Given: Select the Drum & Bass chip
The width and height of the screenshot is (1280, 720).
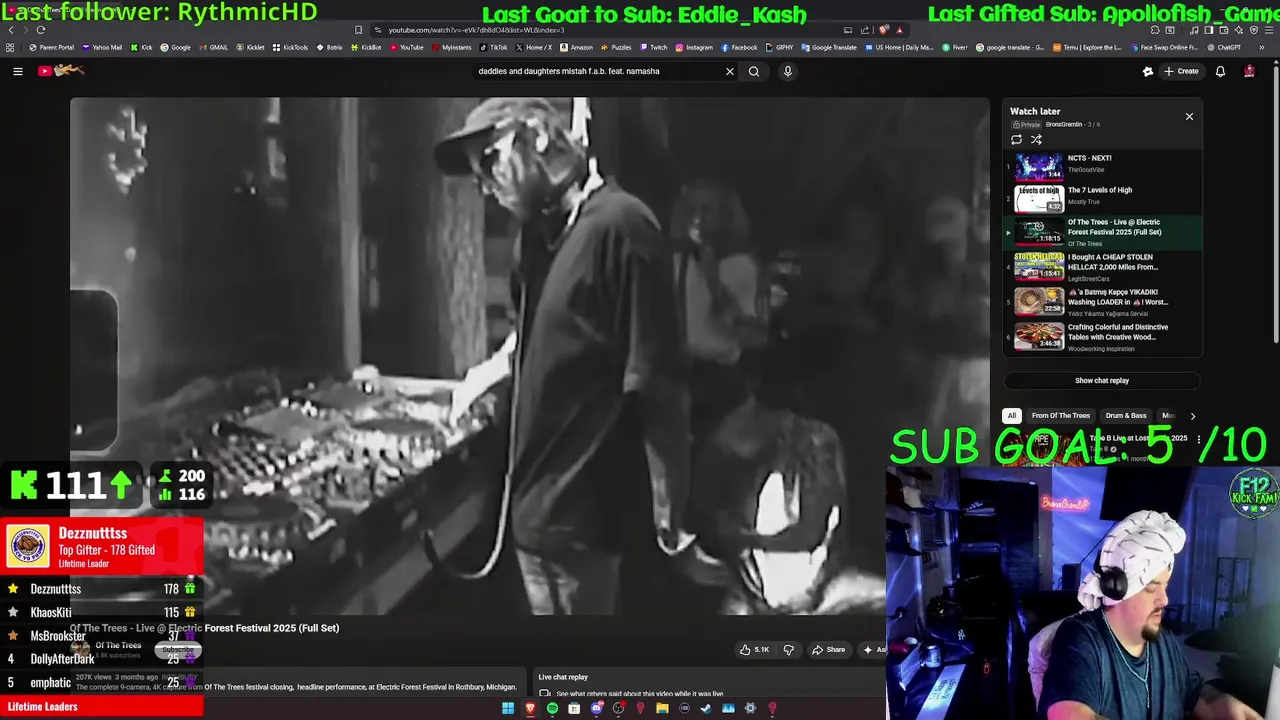Looking at the screenshot, I should click(x=1126, y=416).
